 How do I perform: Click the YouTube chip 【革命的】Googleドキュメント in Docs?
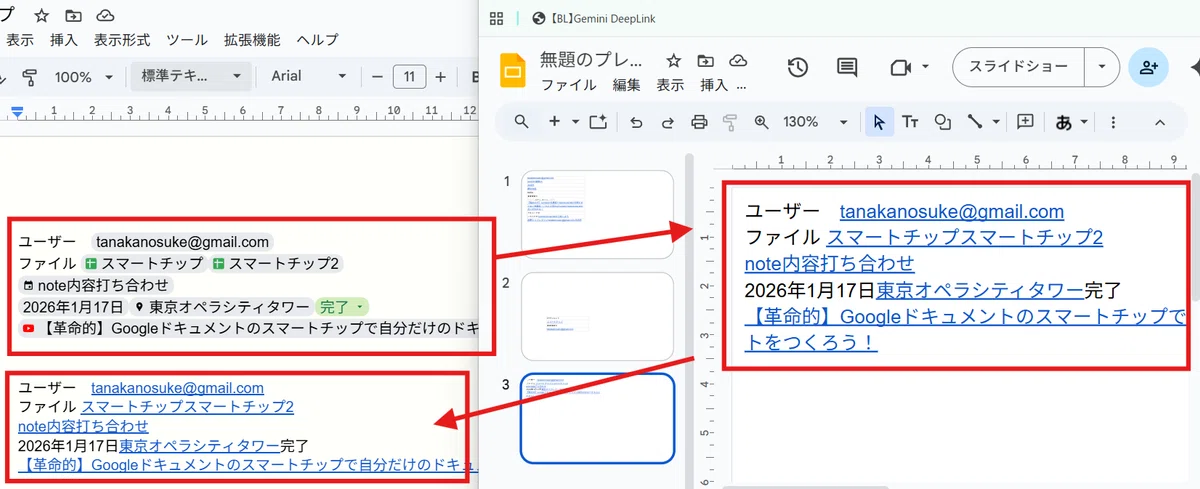[250, 328]
